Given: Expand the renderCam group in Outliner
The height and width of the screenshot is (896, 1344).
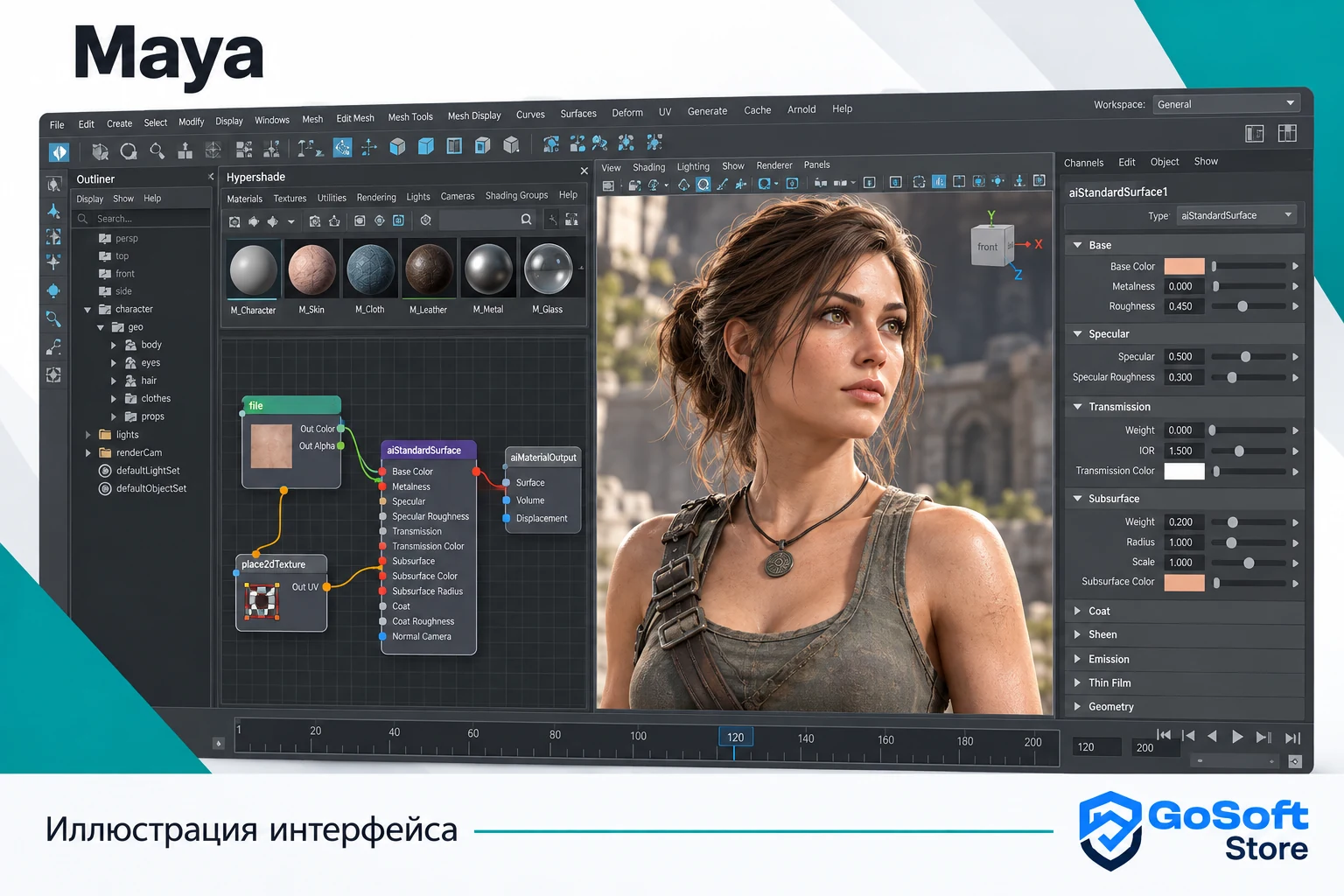Looking at the screenshot, I should 87,453.
